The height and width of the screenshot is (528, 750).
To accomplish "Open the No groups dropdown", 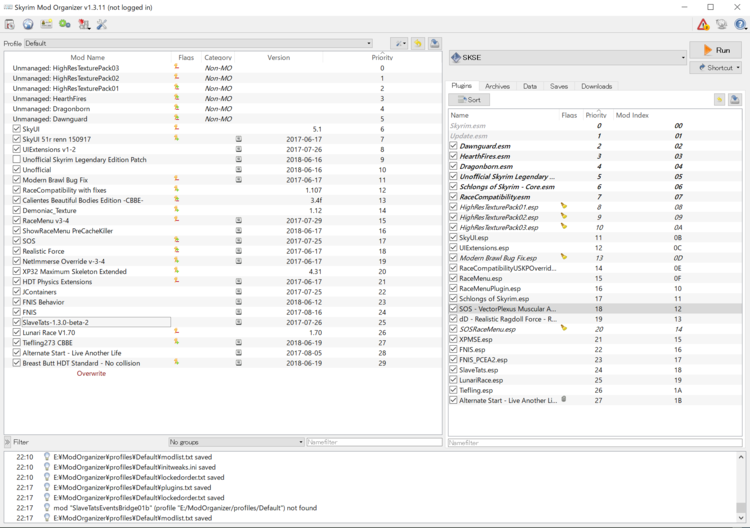I will tap(236, 442).
